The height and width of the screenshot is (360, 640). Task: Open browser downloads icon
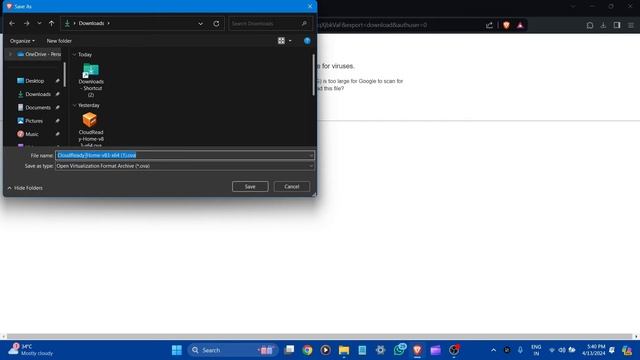[603, 25]
